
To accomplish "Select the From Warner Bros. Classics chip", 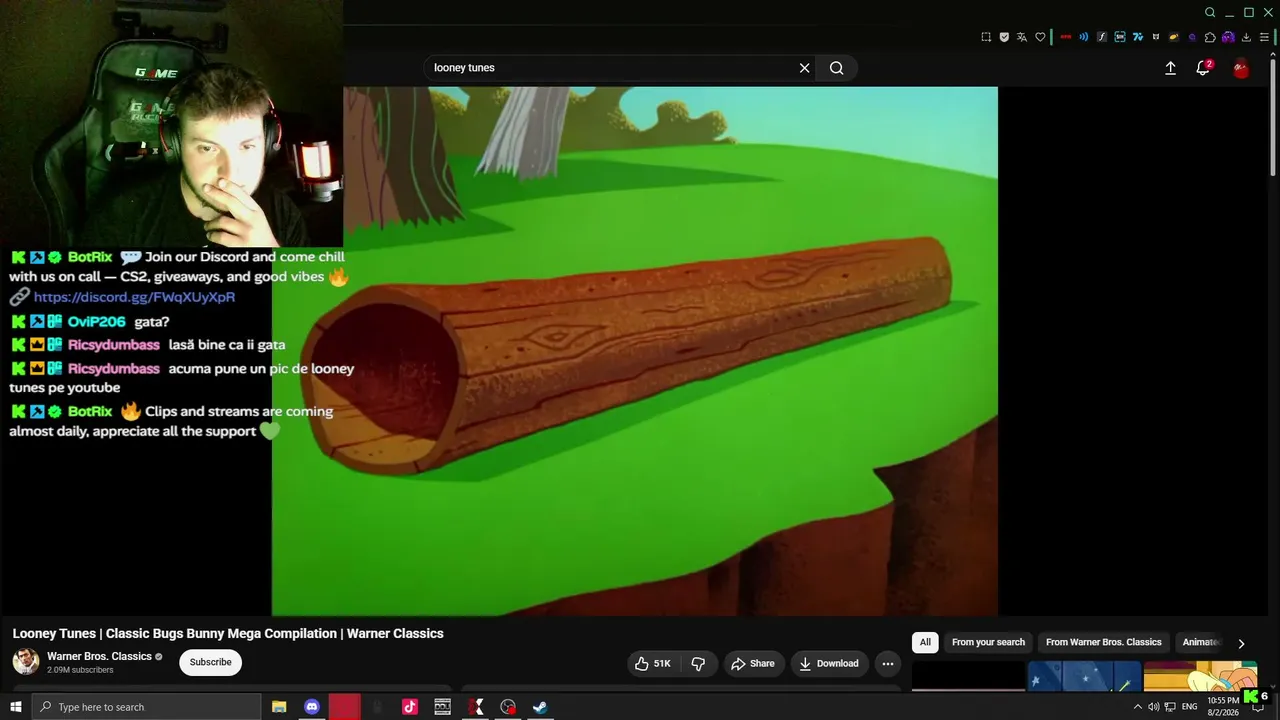I will pyautogui.click(x=1104, y=642).
